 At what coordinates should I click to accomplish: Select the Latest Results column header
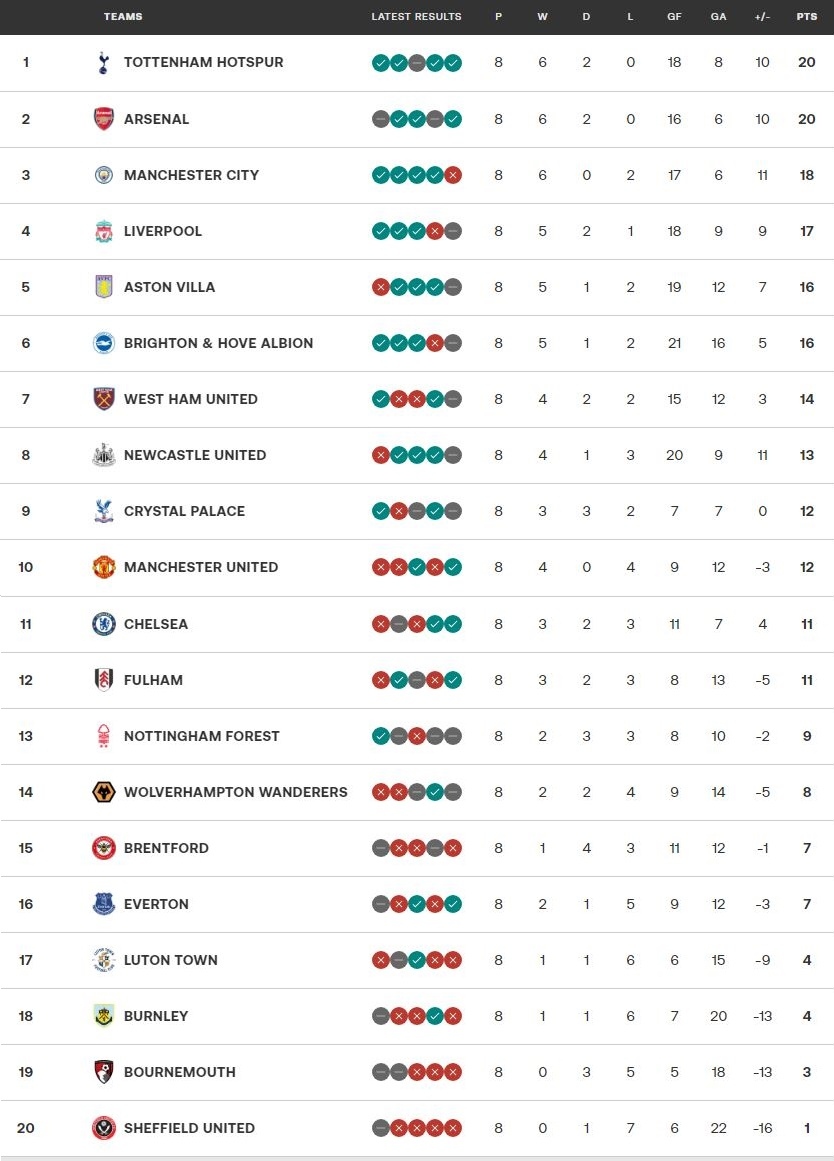coord(416,16)
